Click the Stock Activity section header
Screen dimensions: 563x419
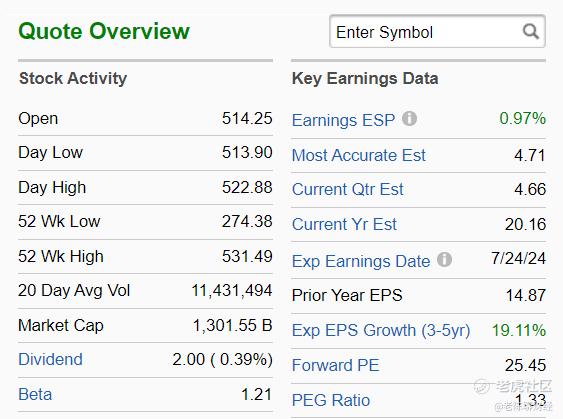73,78
